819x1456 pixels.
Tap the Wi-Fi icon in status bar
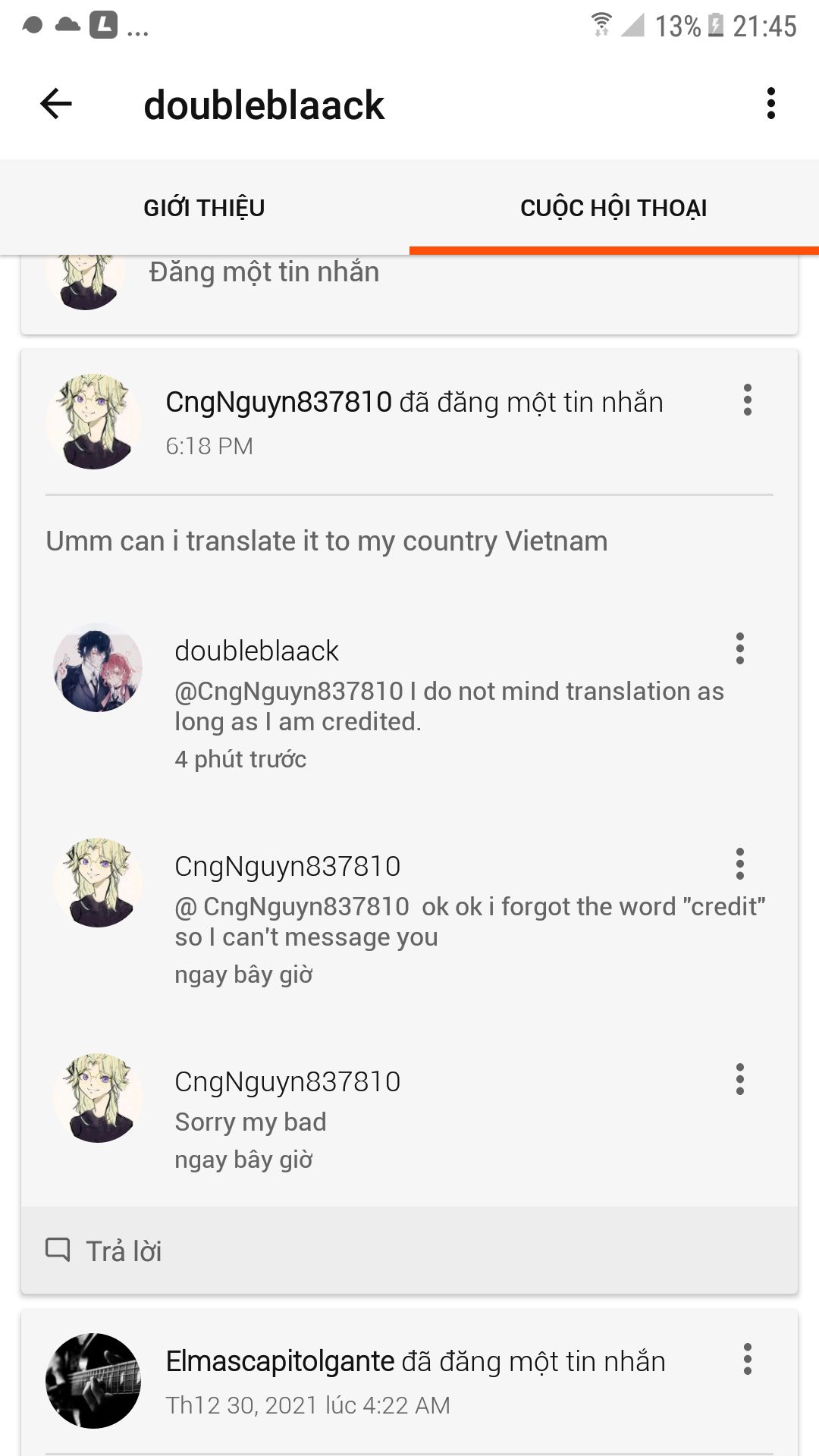(x=601, y=25)
